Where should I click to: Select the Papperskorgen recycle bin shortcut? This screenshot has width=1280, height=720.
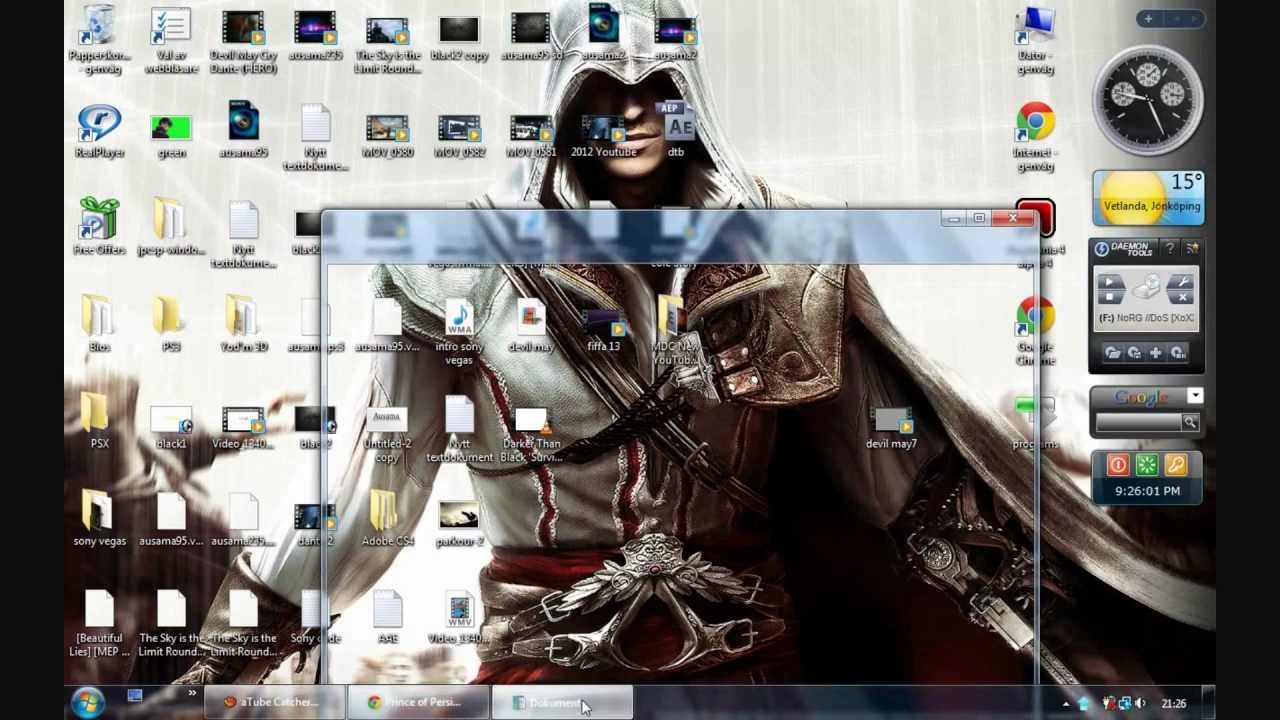pos(99,40)
